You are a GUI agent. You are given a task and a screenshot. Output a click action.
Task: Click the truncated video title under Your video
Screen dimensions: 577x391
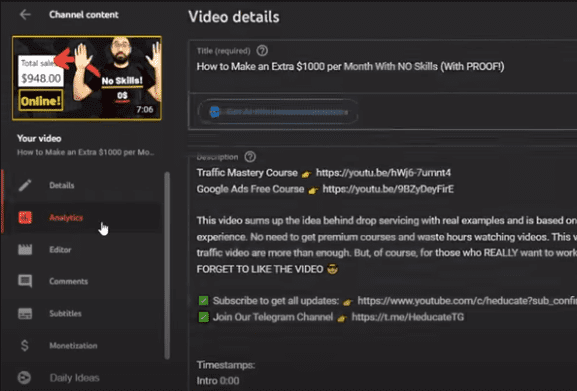[x=85, y=152]
